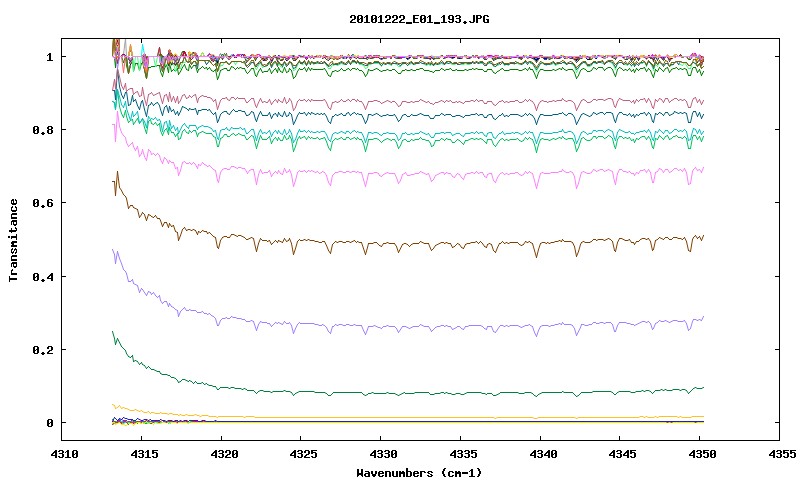
Task: Click the y-axis tick label 0.2
Action: (x=43, y=350)
